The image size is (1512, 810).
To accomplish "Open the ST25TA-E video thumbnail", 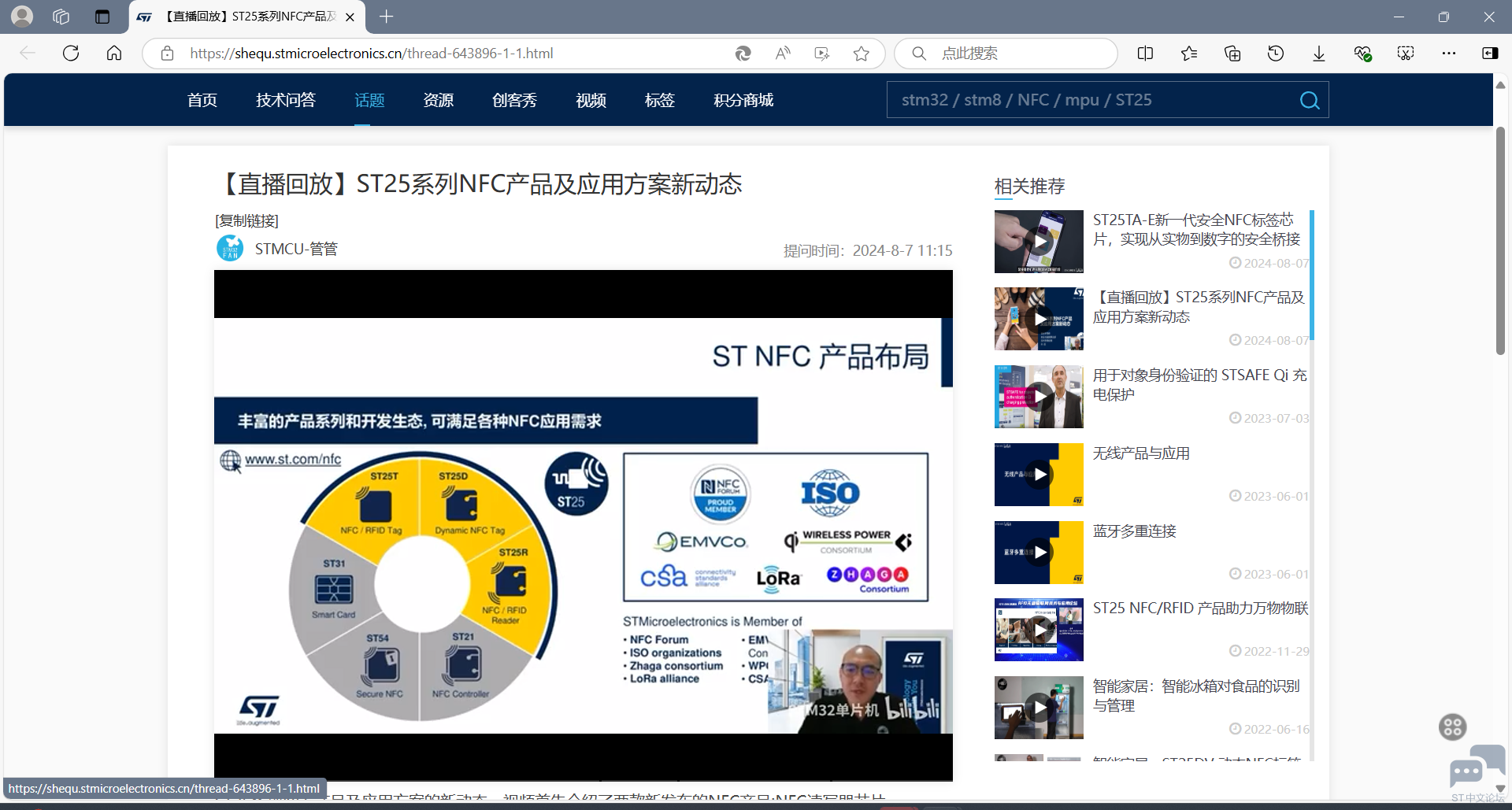I will [x=1039, y=242].
